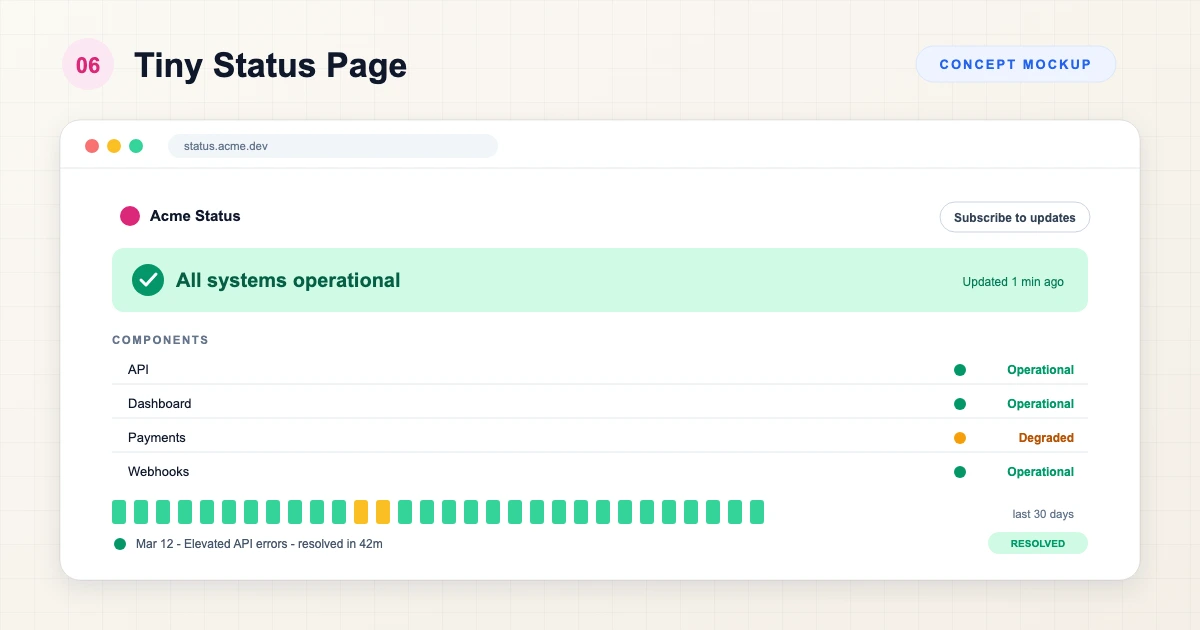This screenshot has width=1200, height=630.
Task: Click the green status dot for Webhooks
Action: (960, 472)
